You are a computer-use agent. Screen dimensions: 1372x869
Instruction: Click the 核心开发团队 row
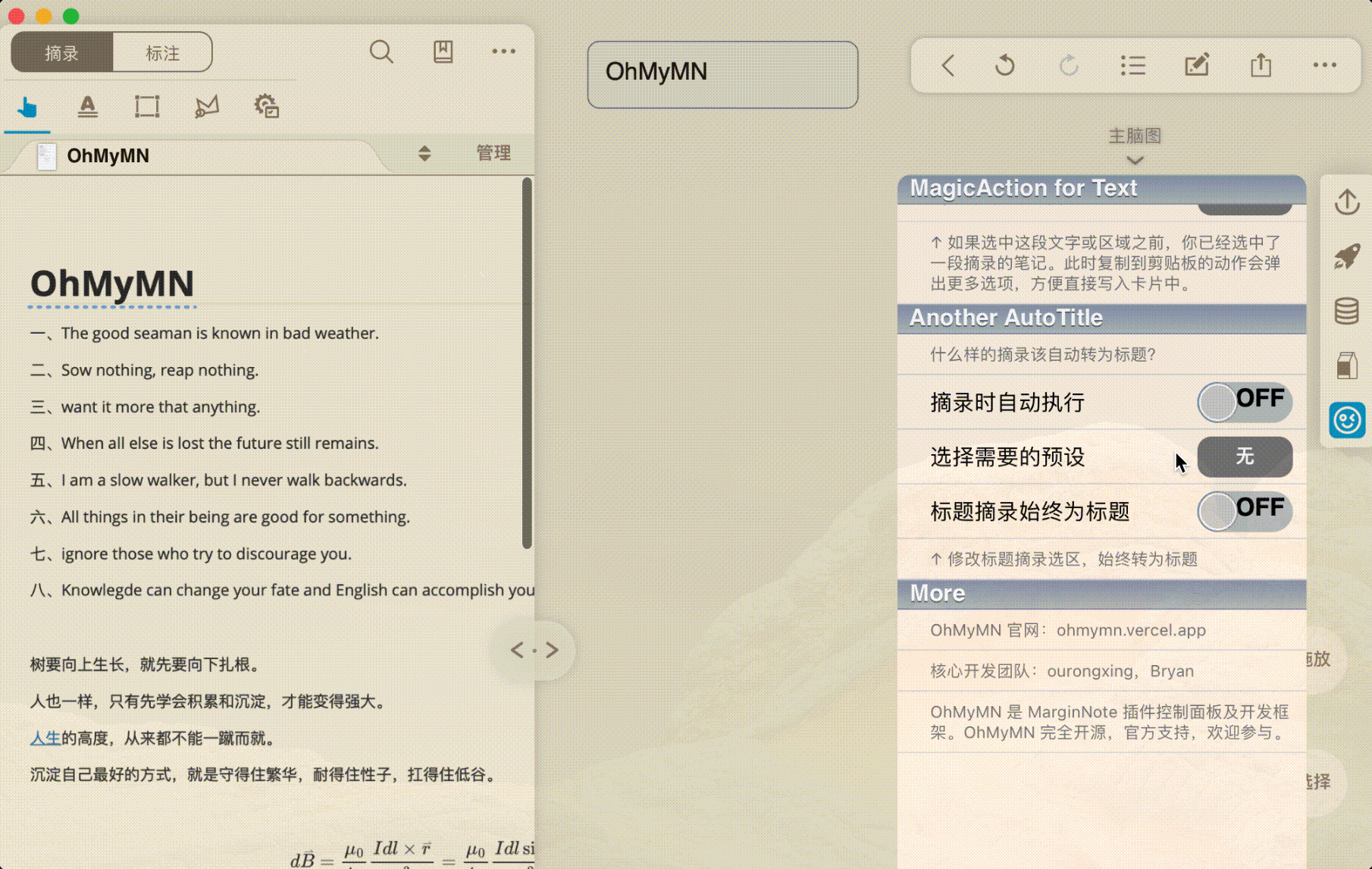pyautogui.click(x=1101, y=671)
